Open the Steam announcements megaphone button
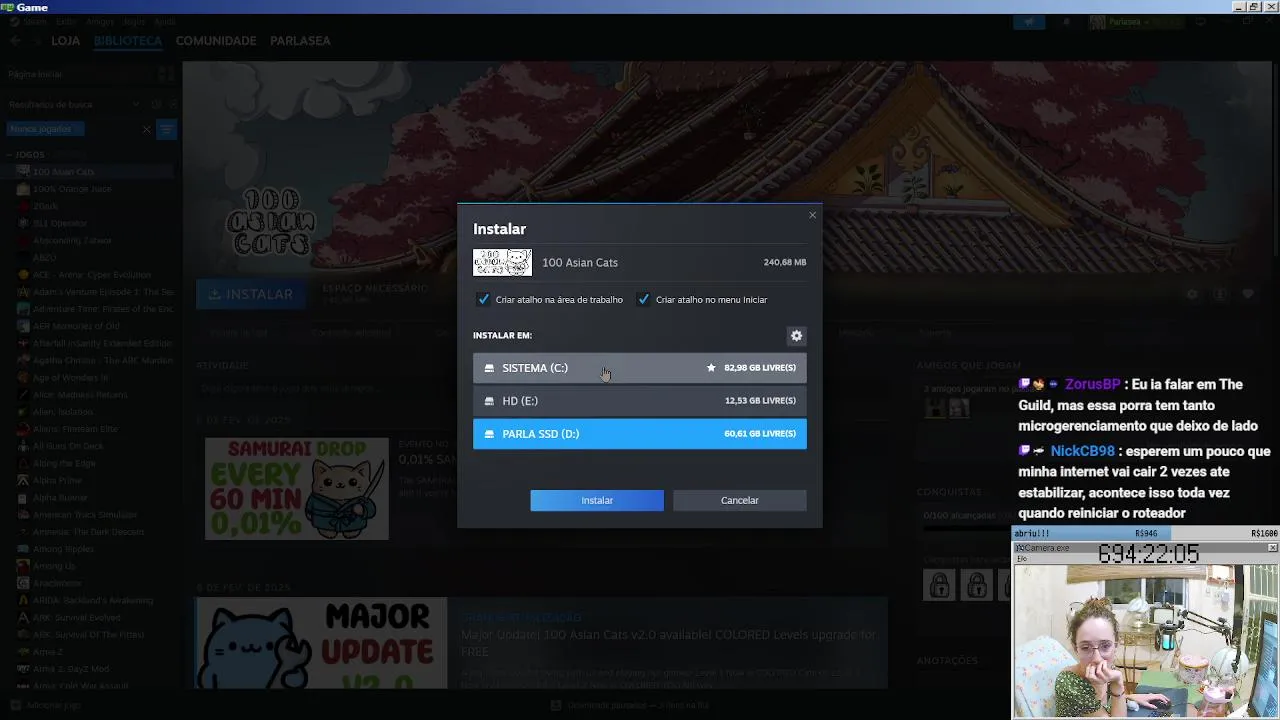Viewport: 1280px width, 720px height. click(x=1029, y=21)
